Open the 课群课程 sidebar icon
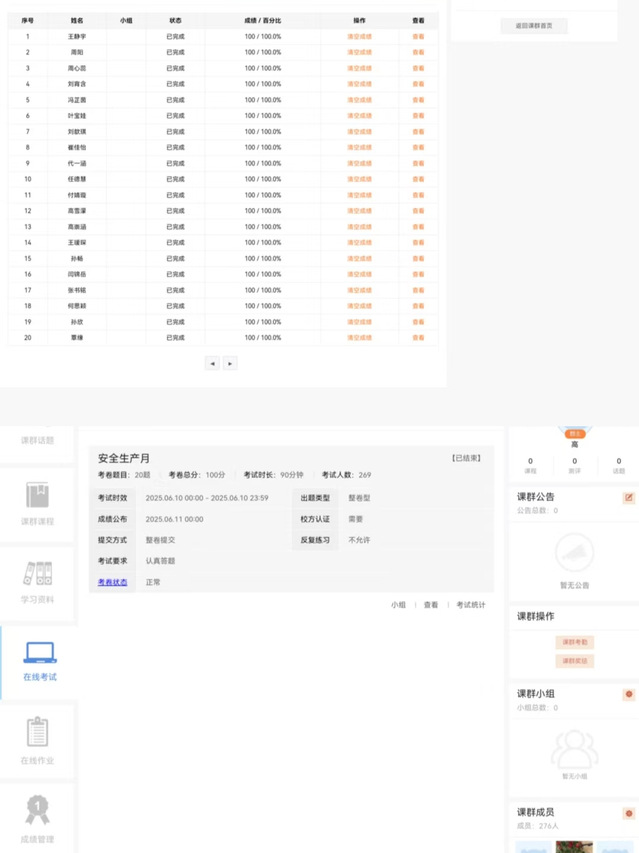 pos(37,495)
